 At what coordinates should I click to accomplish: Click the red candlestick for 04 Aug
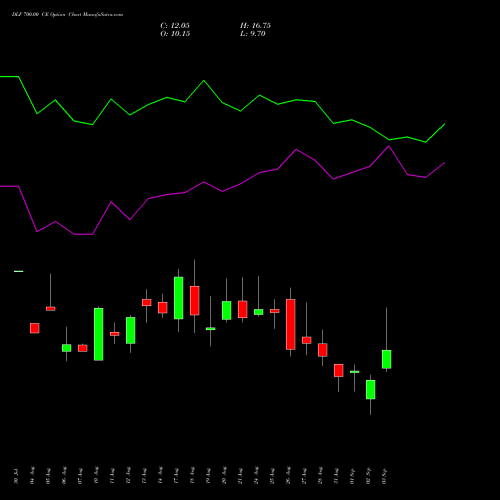pyautogui.click(x=35, y=328)
